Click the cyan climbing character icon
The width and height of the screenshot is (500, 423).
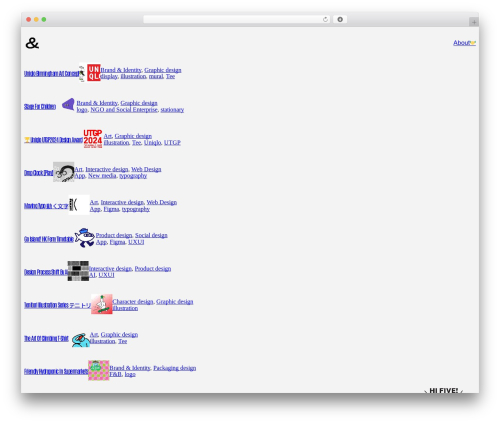point(81,339)
